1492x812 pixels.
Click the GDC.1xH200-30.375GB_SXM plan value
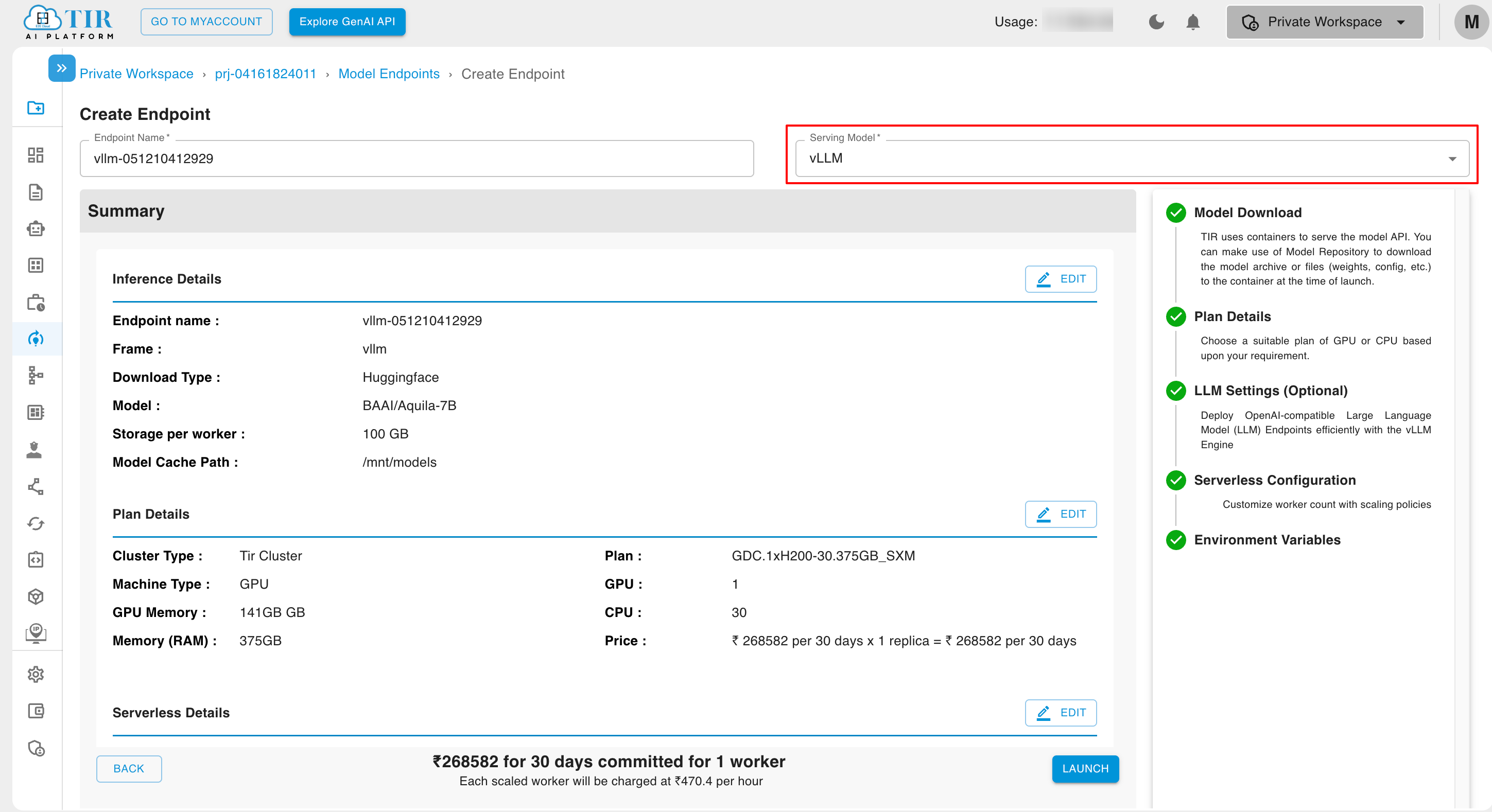[823, 556]
